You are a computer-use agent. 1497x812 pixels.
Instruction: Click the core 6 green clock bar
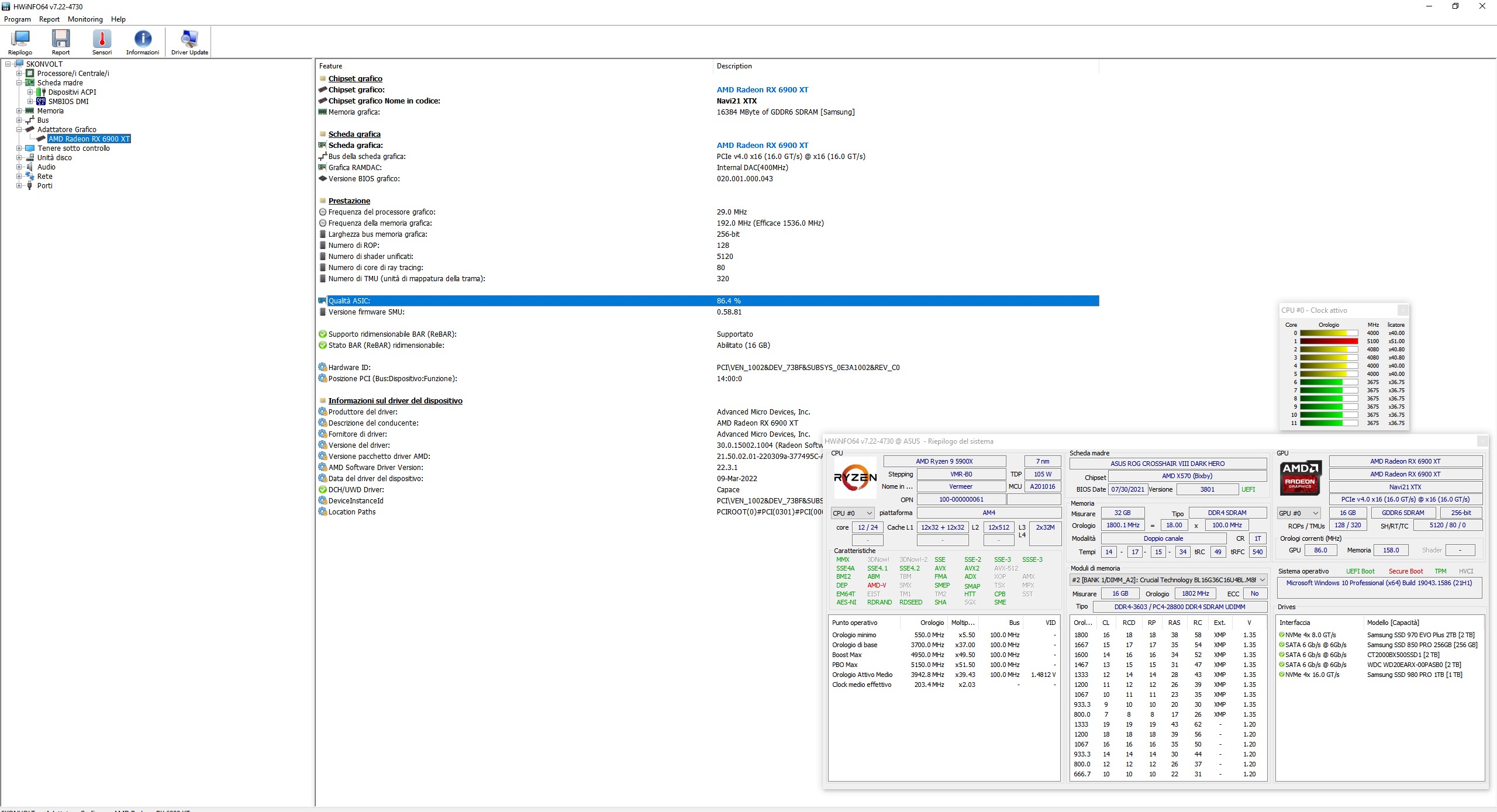click(x=1329, y=382)
